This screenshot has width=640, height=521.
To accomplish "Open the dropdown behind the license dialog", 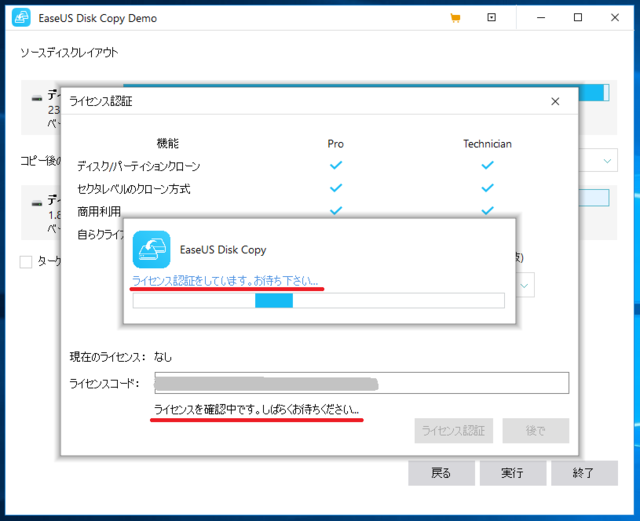I will click(x=524, y=285).
